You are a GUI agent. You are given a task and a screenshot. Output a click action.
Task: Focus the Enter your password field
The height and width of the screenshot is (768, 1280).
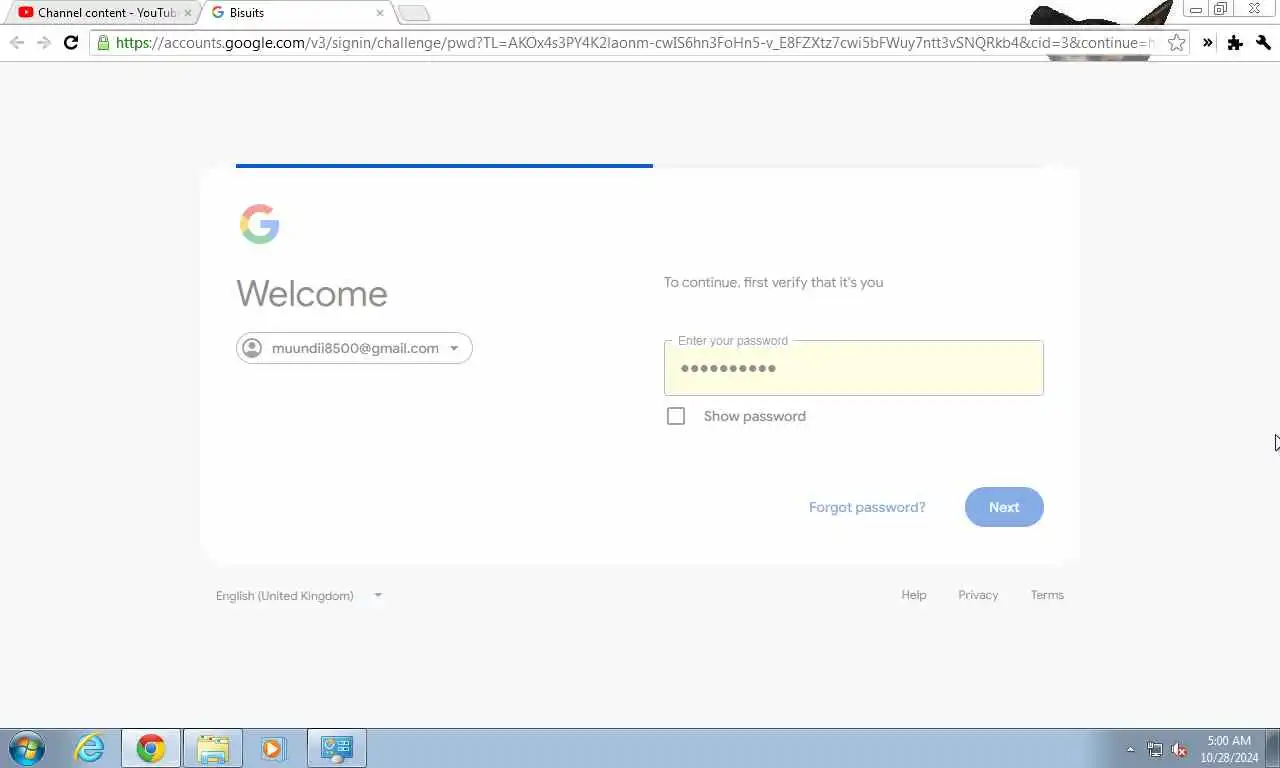click(854, 368)
